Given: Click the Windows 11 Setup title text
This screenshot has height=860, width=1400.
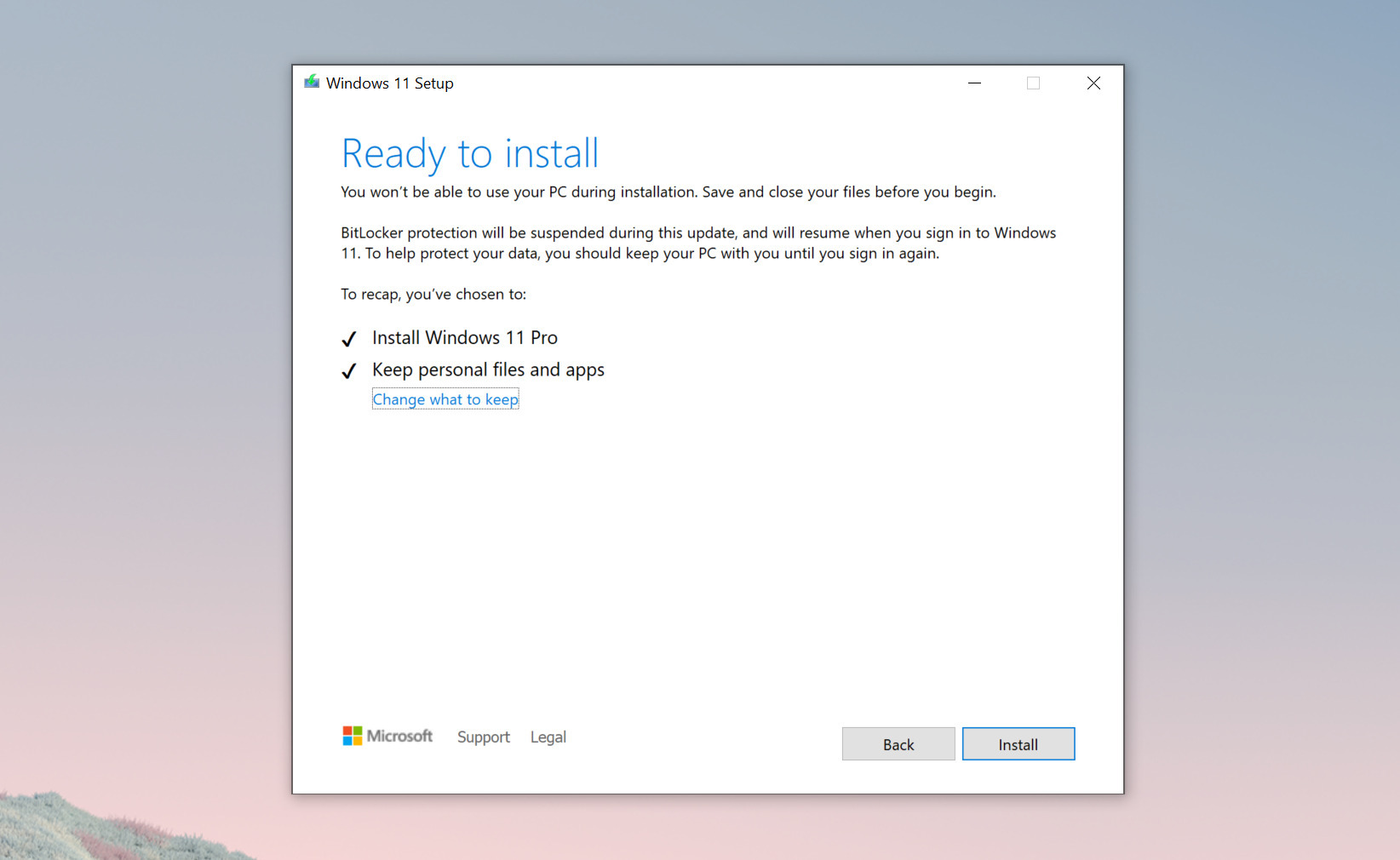Looking at the screenshot, I should [389, 83].
